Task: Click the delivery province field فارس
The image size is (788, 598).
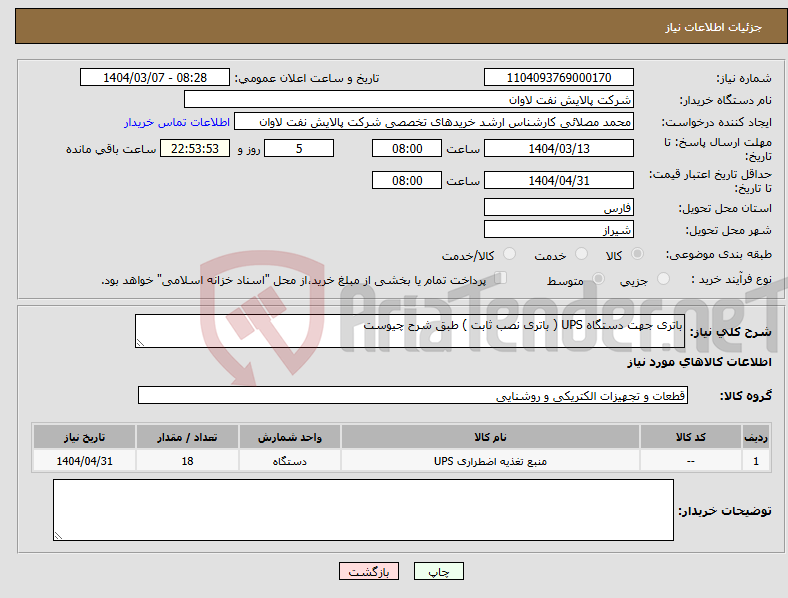Action: click(559, 207)
